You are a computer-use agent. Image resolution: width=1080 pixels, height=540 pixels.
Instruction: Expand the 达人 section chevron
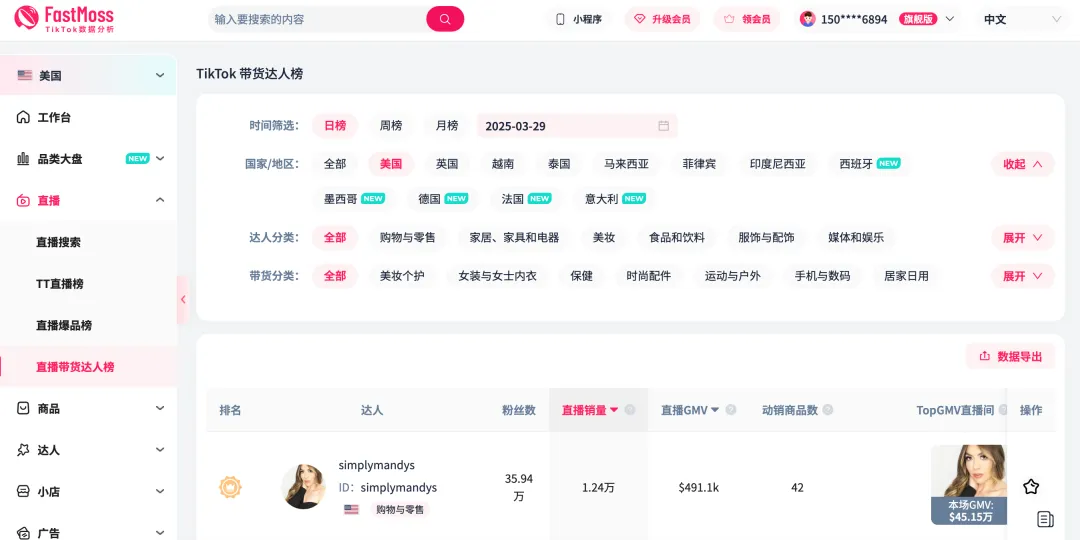160,450
